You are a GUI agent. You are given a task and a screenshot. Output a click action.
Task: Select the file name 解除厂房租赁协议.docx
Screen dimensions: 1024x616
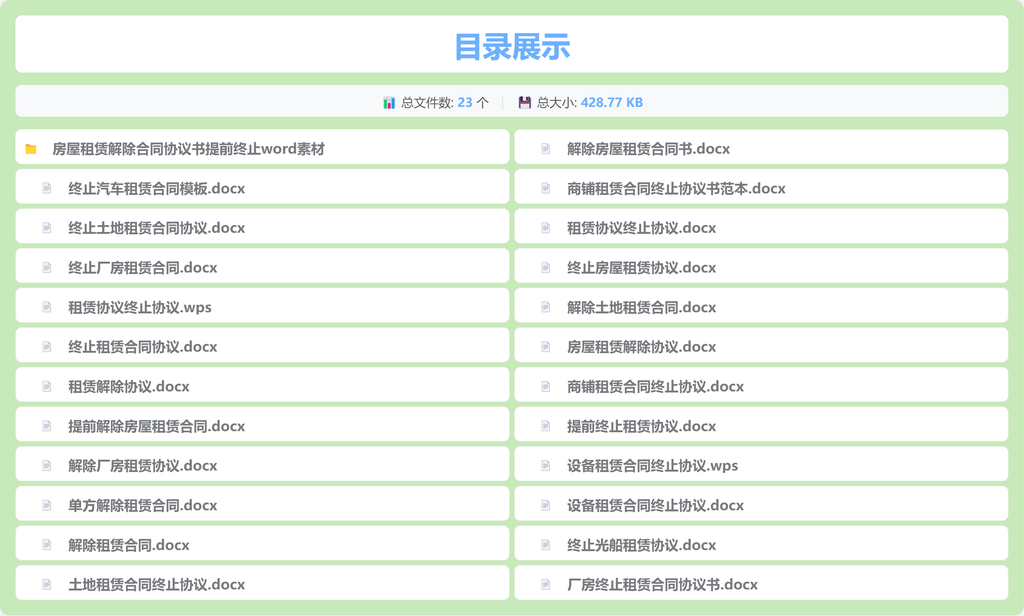[x=143, y=466]
